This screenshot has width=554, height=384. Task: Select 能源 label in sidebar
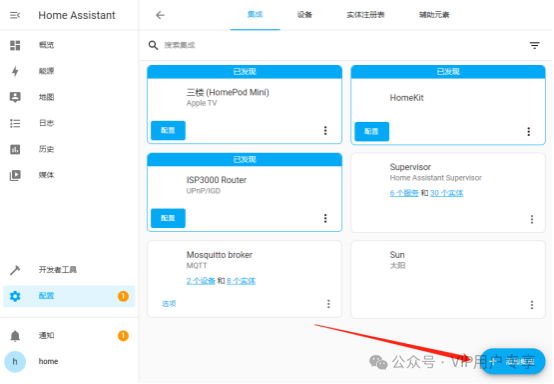[46, 71]
